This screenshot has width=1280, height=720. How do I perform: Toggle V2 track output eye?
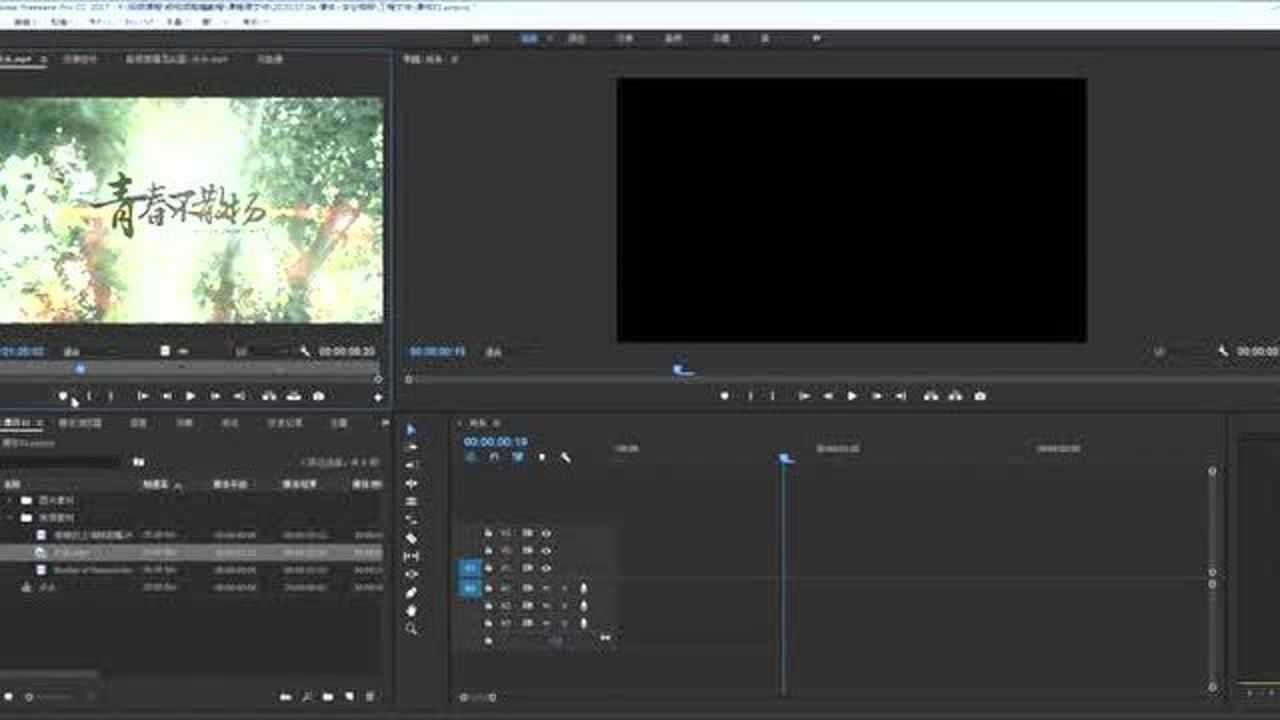click(546, 550)
